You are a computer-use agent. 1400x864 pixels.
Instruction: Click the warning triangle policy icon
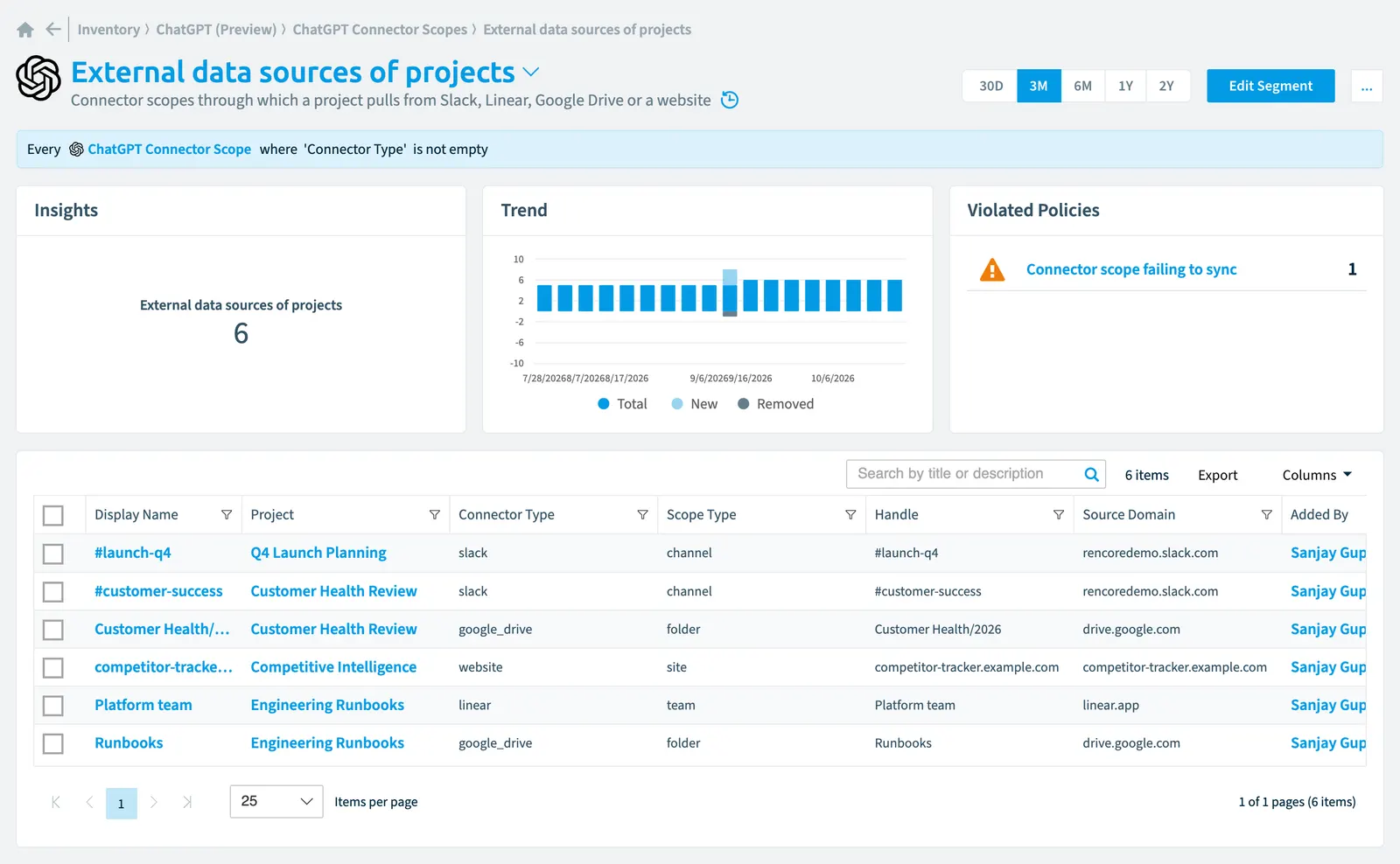pos(992,269)
